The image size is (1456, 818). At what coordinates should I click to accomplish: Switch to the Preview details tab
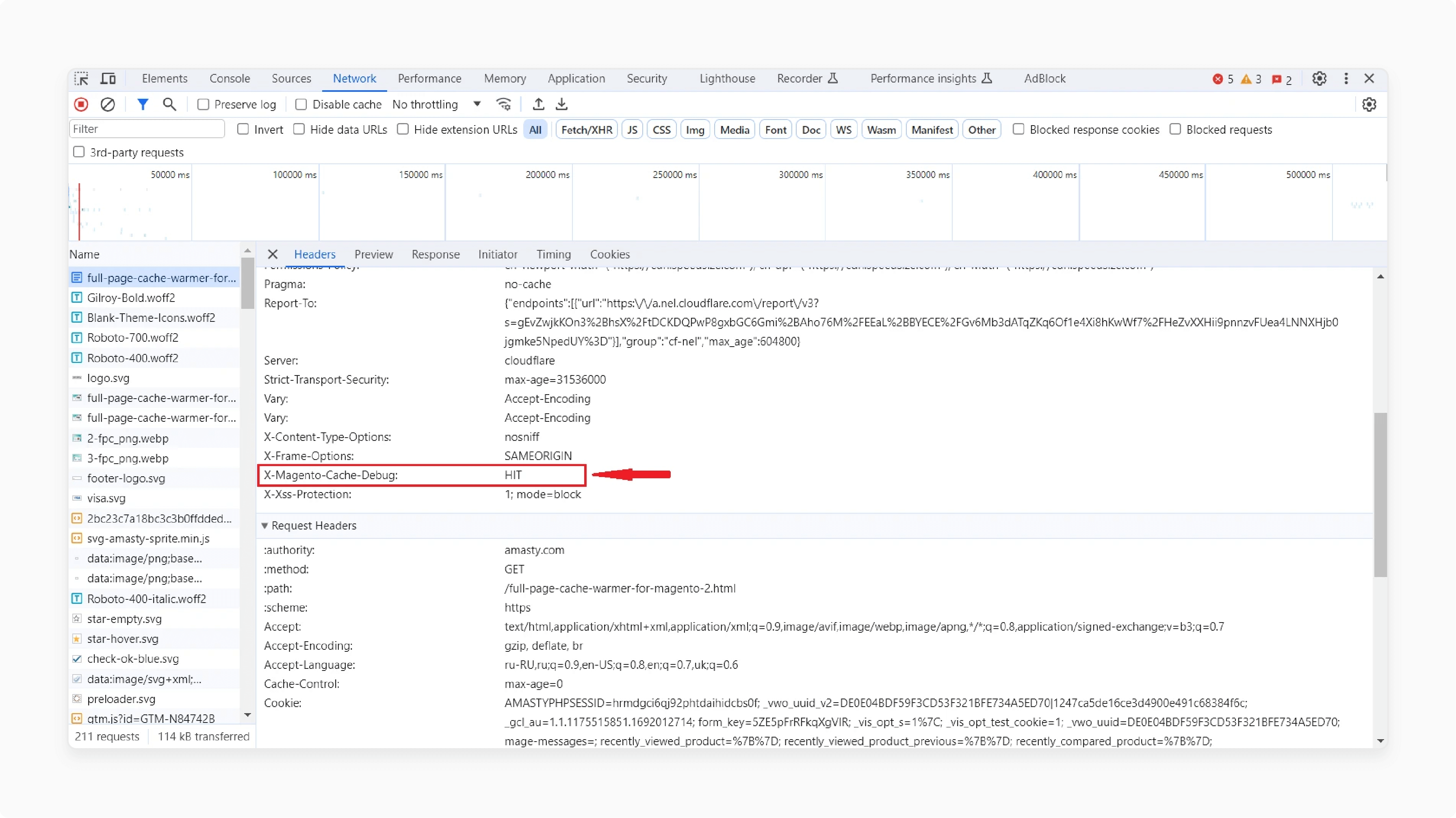click(x=374, y=254)
